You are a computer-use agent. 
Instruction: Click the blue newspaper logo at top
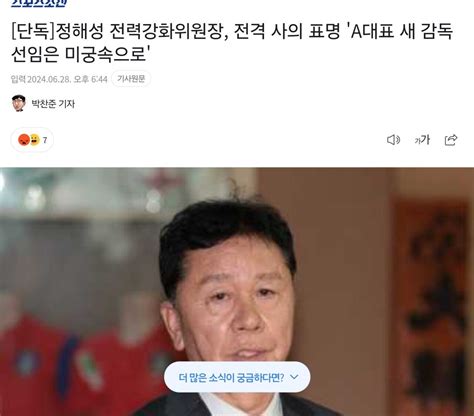[x=39, y=3]
